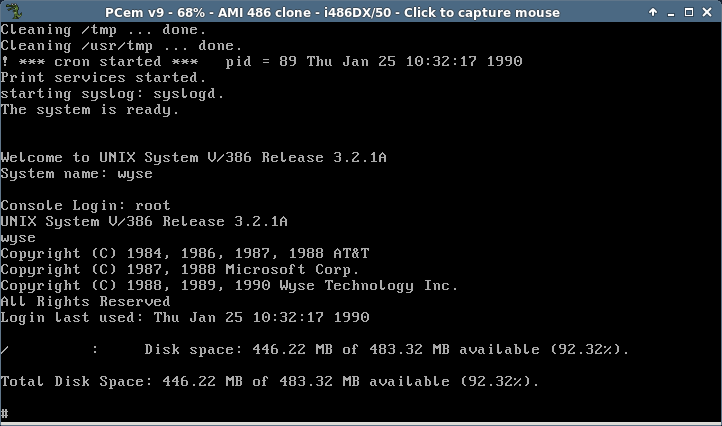Click the 'Welcome to UNIX System V/386' line
The image size is (722, 426).
193,158
